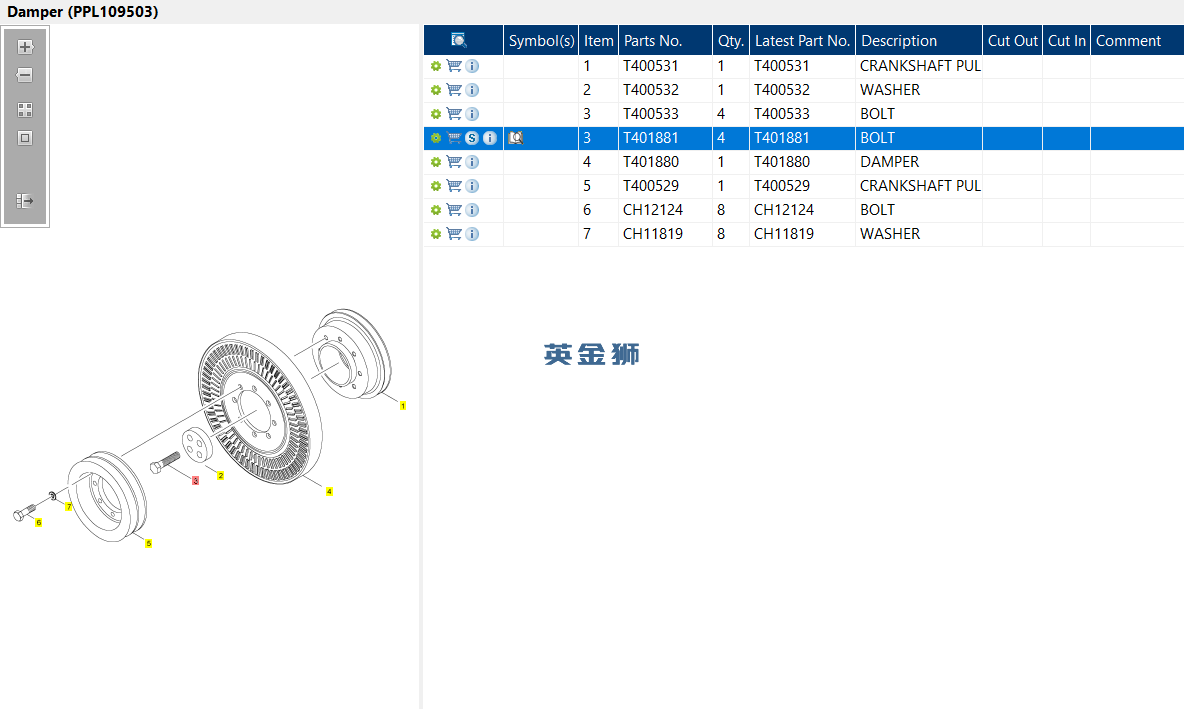Click the zoom out minus icon
This screenshot has width=1184, height=709.
pyautogui.click(x=25, y=75)
